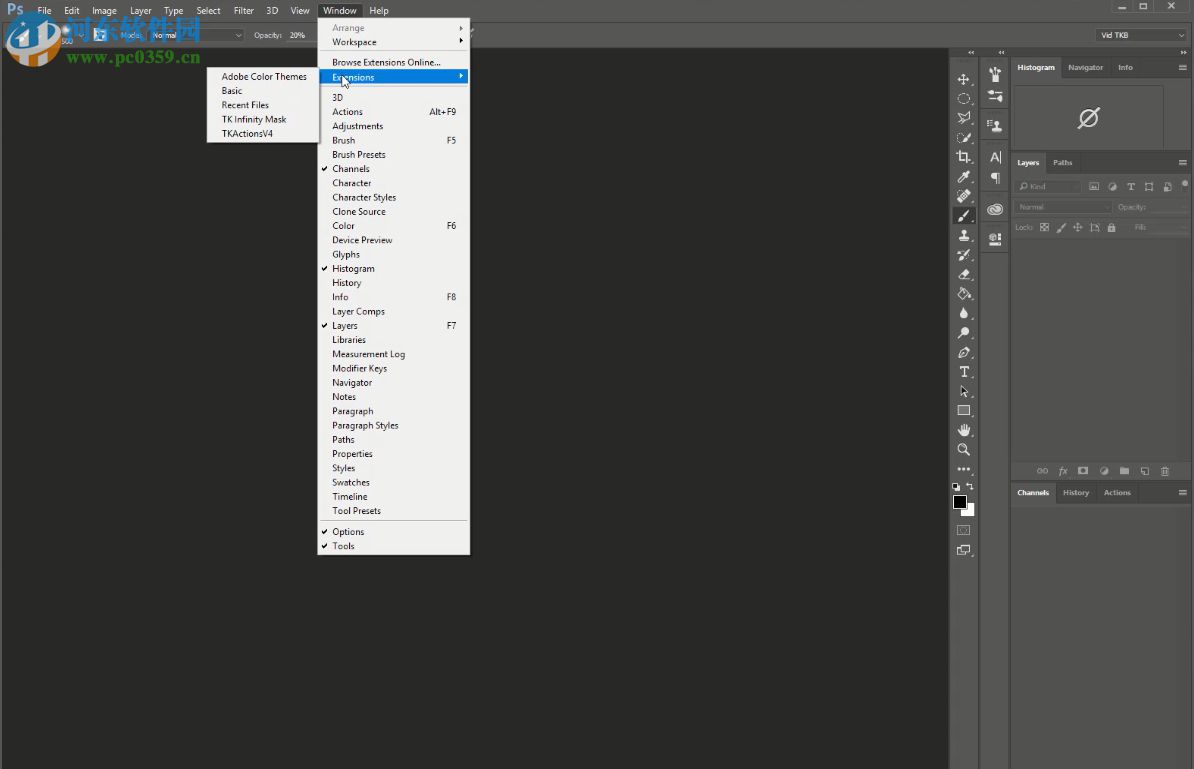The height and width of the screenshot is (769, 1194).
Task: Toggle off the checked Layers menu entry
Action: point(345,326)
